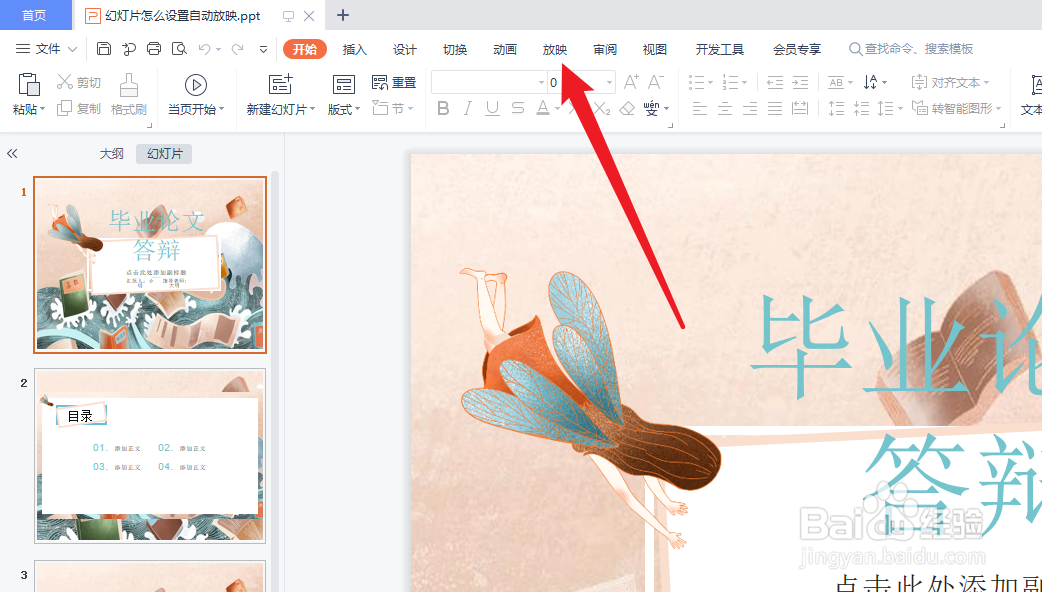This screenshot has height=592, width=1042.
Task: Select the Format Painter (格式刷)
Action: [128, 95]
